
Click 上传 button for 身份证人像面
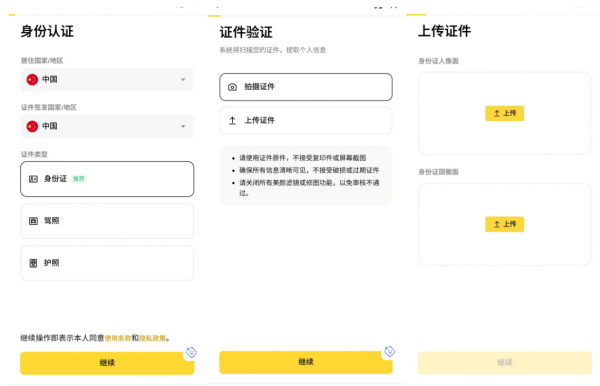[x=505, y=113]
